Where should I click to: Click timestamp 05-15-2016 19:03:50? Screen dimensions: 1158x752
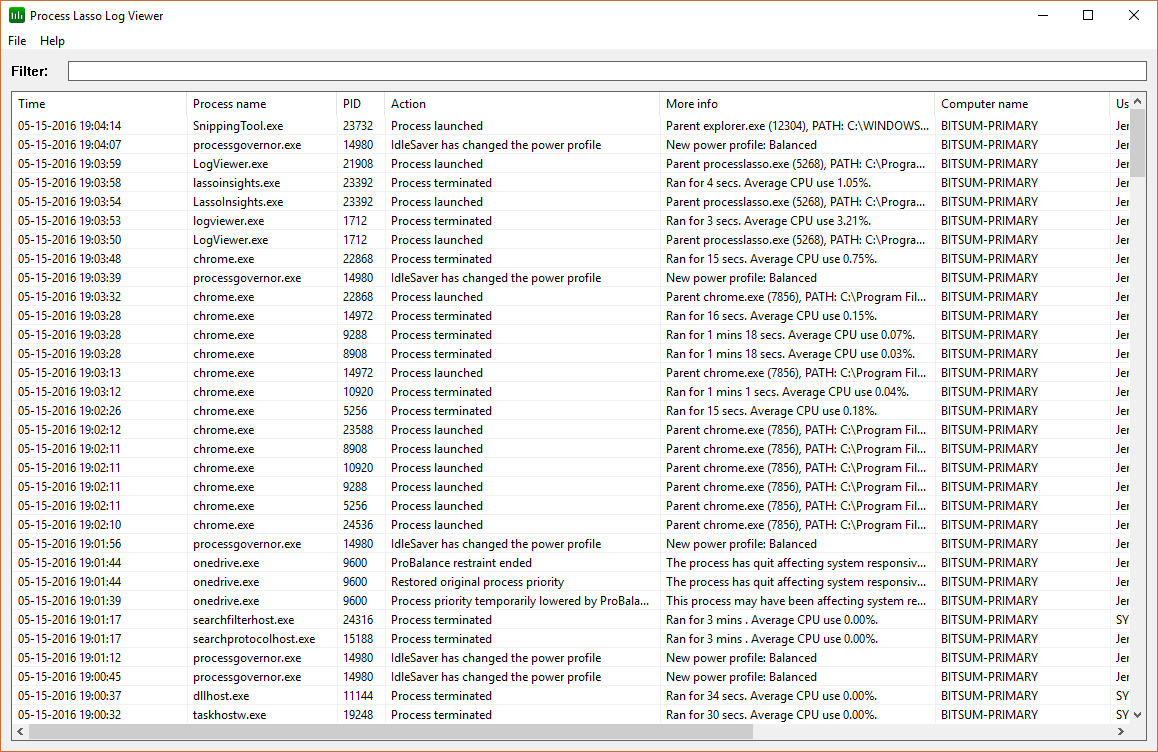(x=69, y=240)
